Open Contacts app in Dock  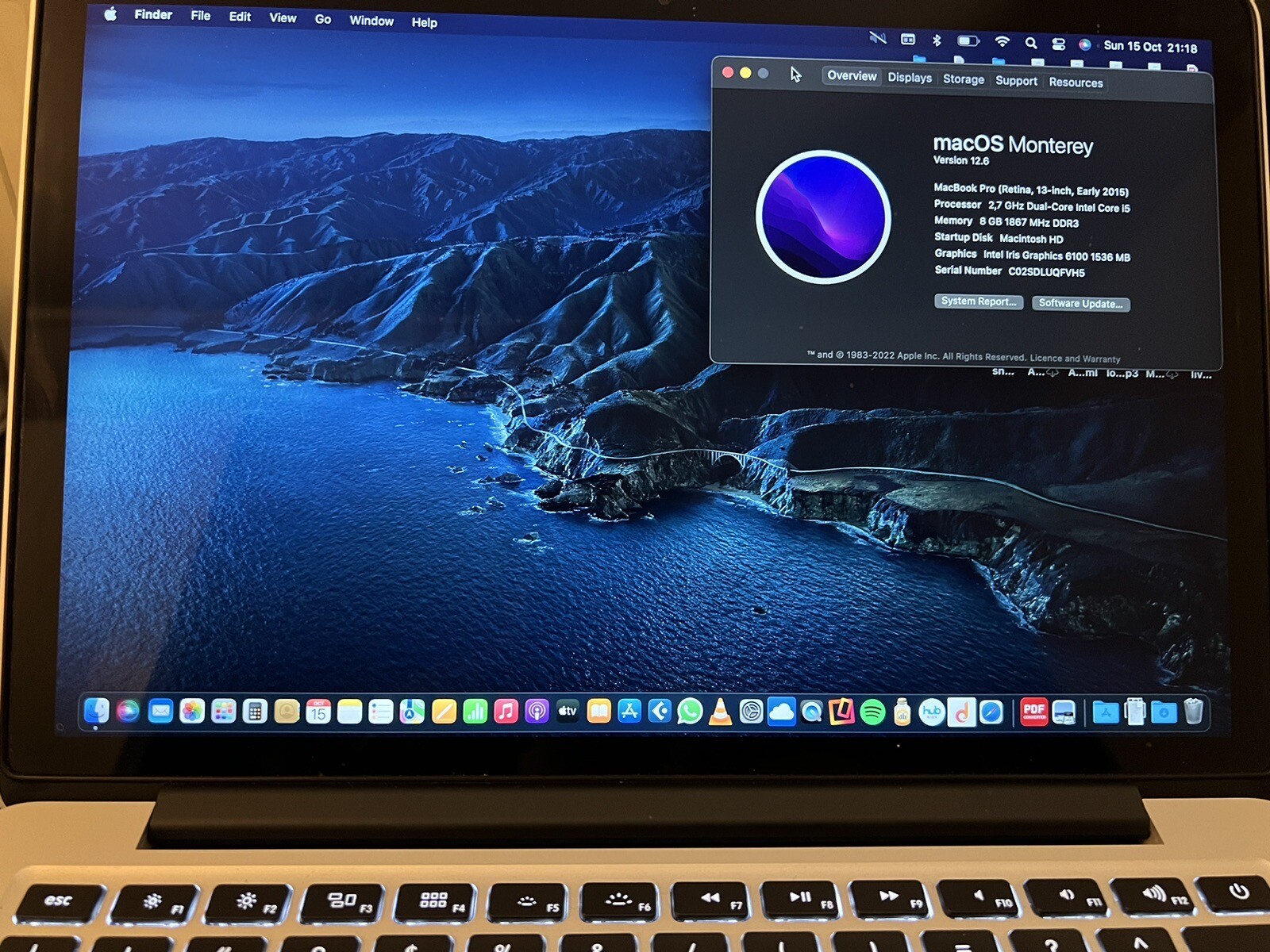(x=287, y=712)
